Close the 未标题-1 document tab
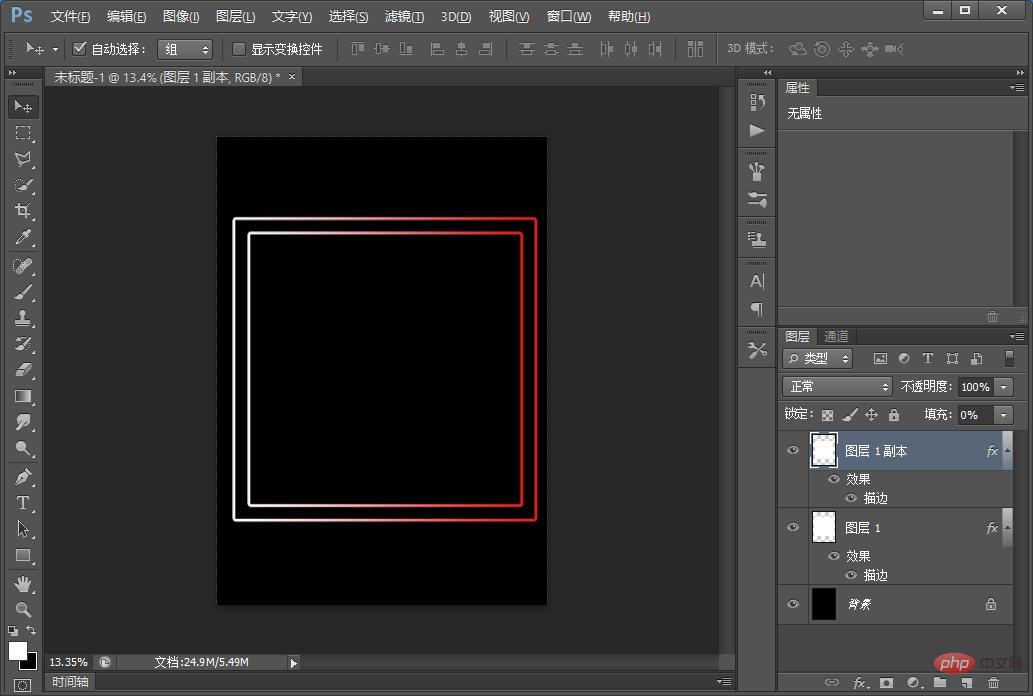 pos(292,77)
